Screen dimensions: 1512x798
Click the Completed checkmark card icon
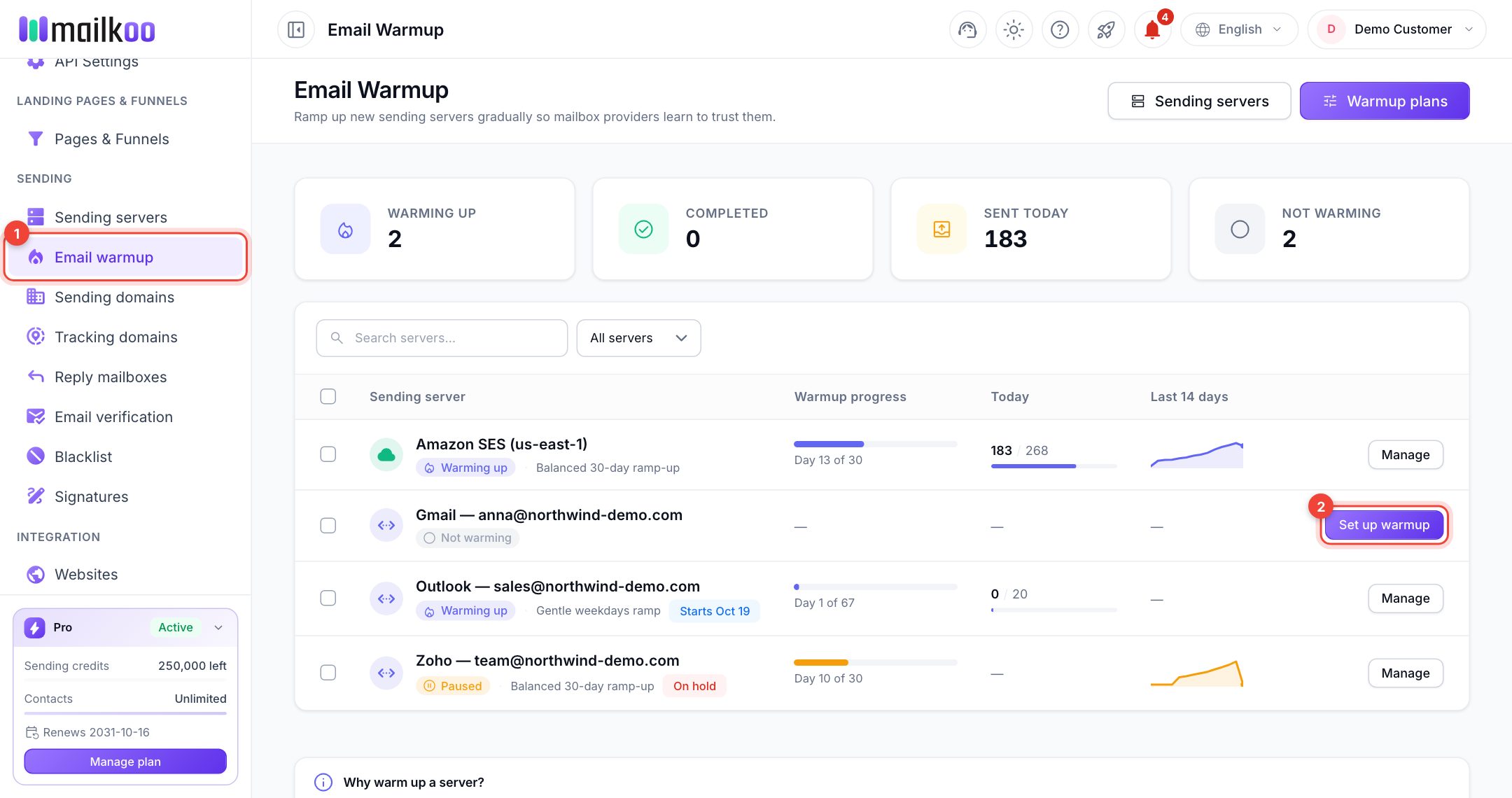(643, 229)
